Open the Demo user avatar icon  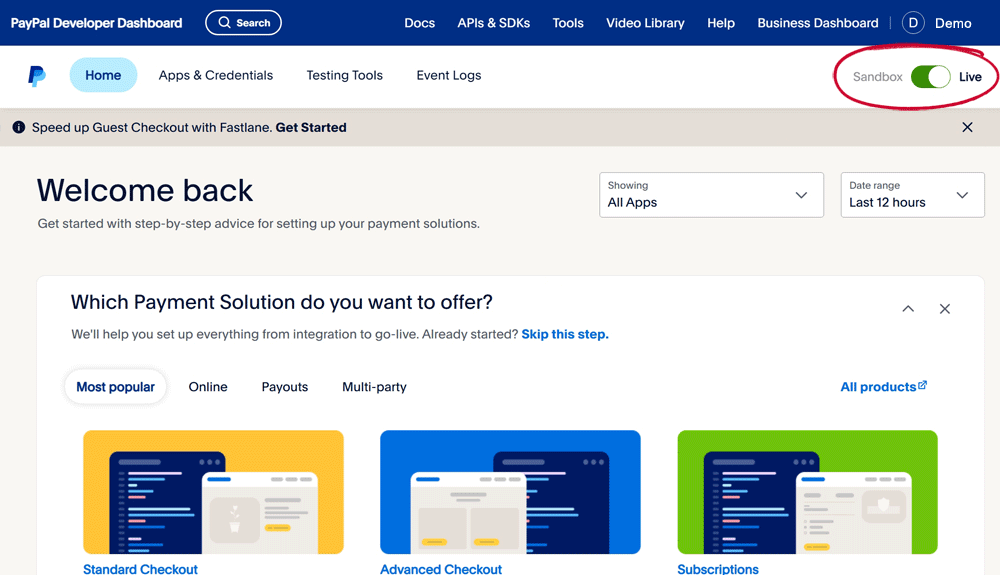[x=913, y=23]
